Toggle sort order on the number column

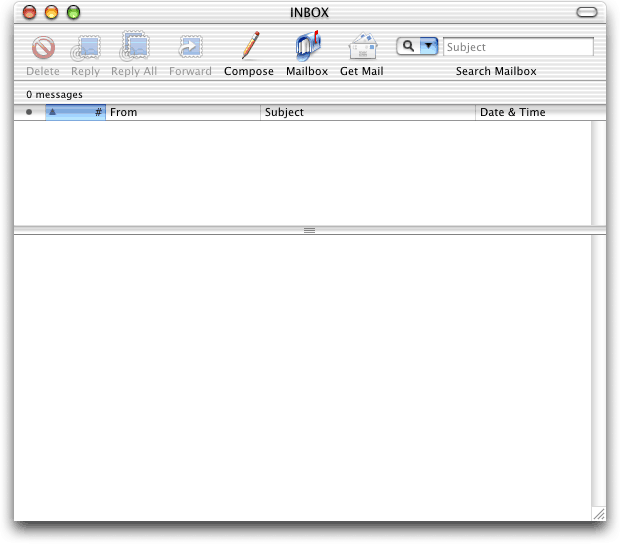point(75,112)
